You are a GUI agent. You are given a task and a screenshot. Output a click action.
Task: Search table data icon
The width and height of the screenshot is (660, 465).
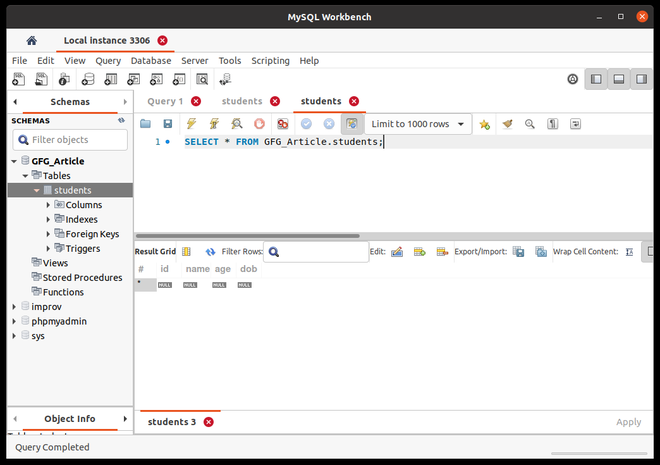(202, 79)
